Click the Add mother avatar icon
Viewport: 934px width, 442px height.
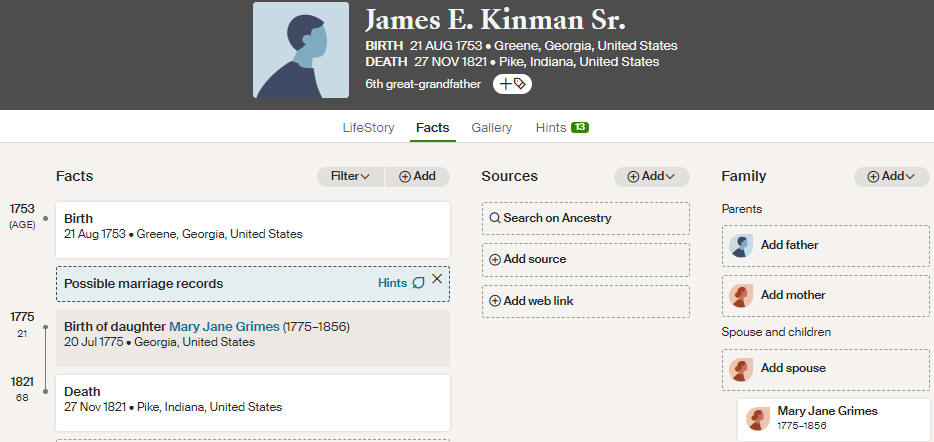tap(741, 295)
